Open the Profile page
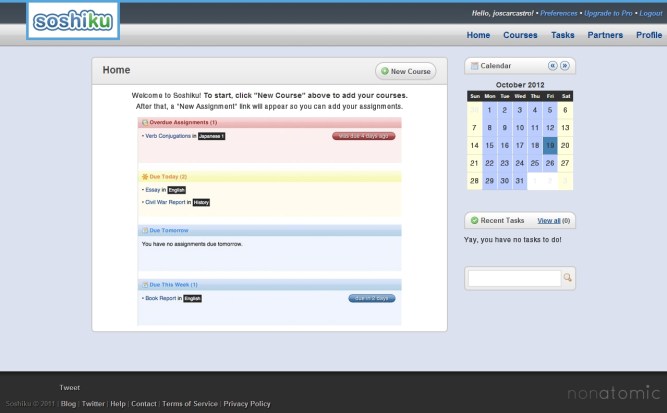 click(x=649, y=35)
